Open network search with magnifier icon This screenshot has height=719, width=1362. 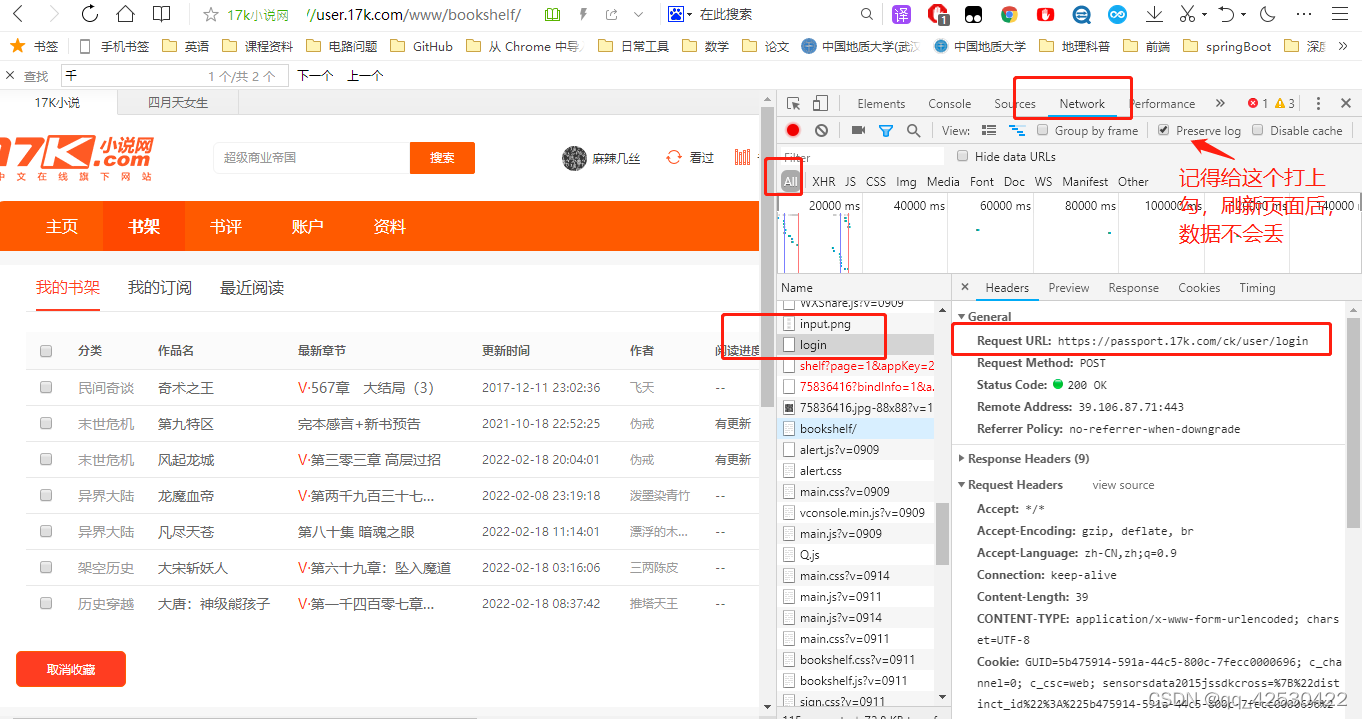(912, 131)
